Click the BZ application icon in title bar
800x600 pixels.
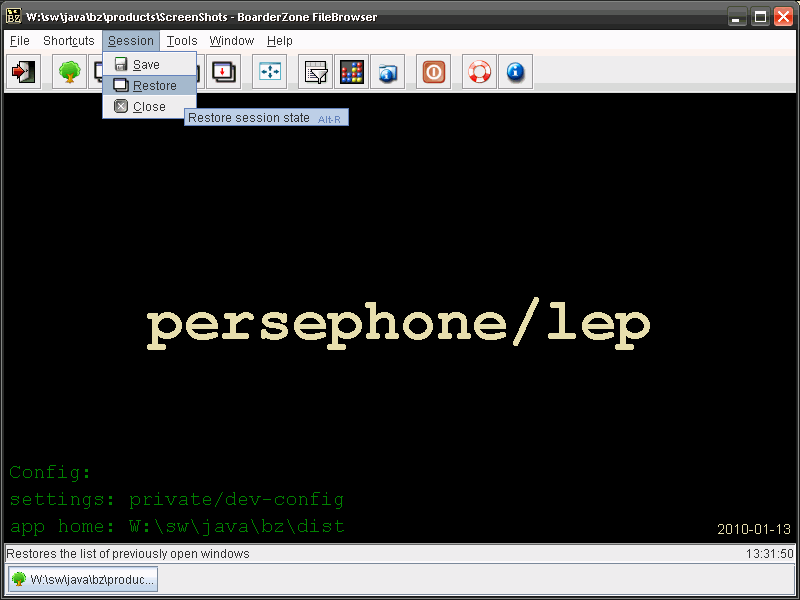[14, 16]
